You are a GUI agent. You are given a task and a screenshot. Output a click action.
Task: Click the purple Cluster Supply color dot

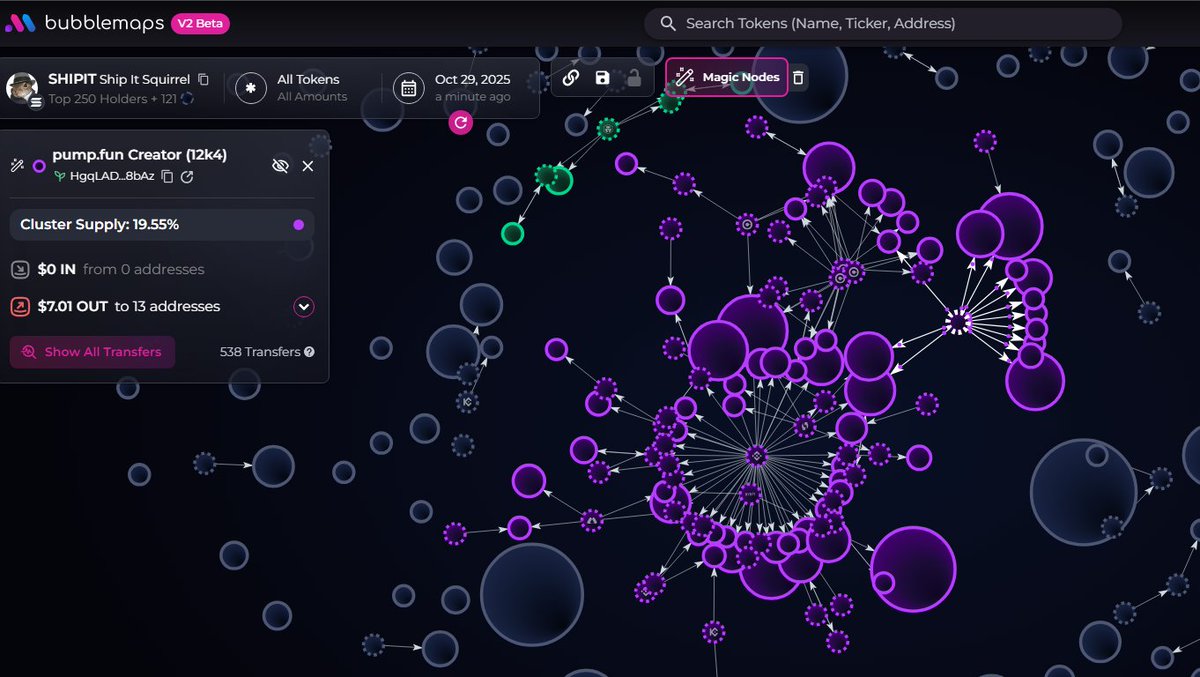point(298,225)
